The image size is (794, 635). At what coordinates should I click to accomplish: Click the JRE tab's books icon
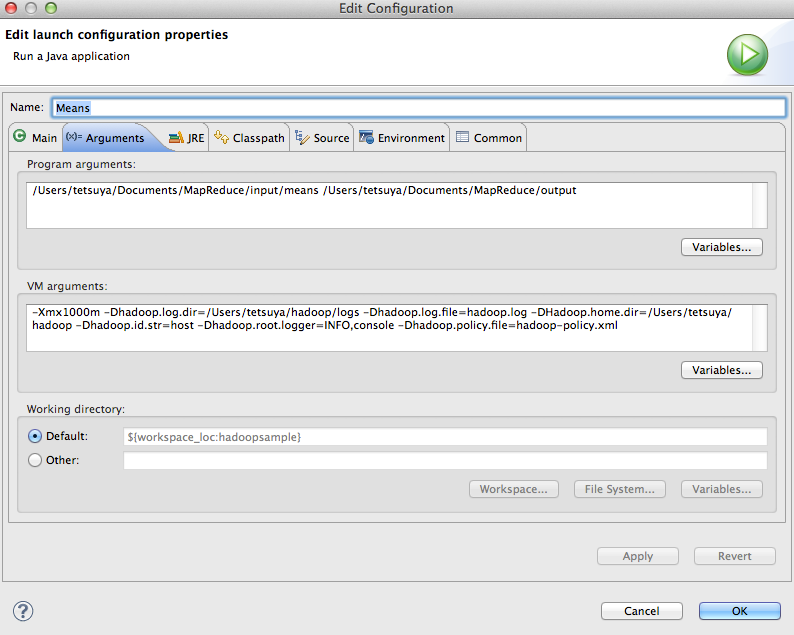[176, 138]
